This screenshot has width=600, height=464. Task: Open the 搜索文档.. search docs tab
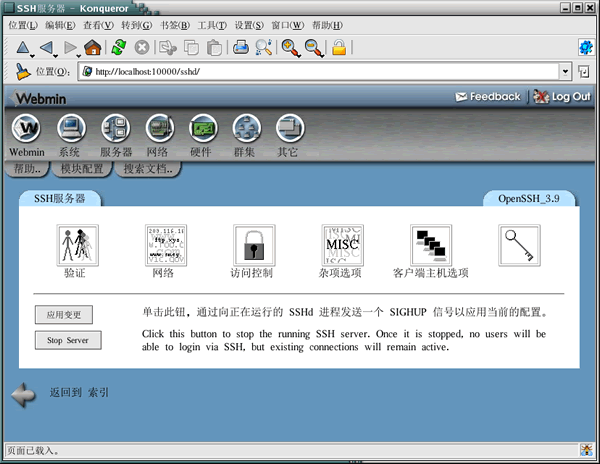point(148,169)
